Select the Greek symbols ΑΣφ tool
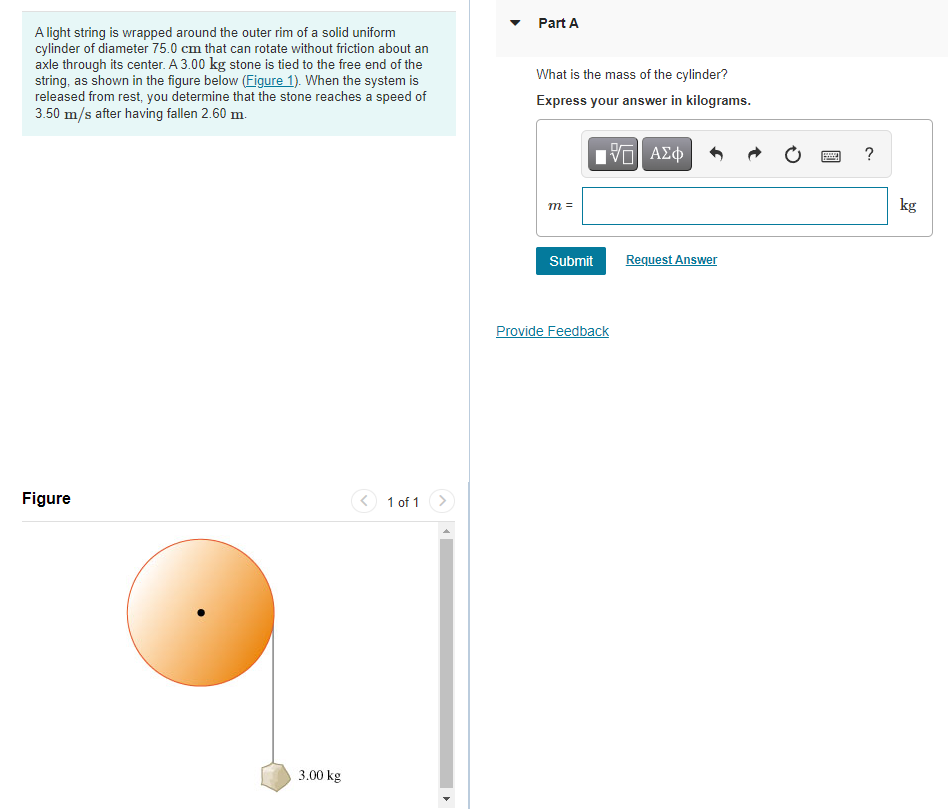The height and width of the screenshot is (809, 948). 666,154
